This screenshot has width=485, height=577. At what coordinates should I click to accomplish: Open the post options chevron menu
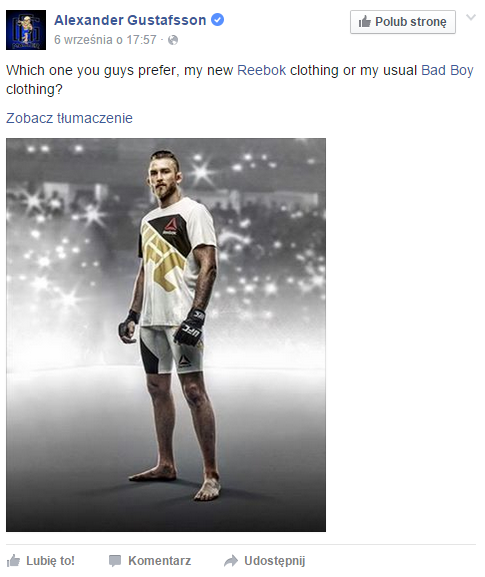coord(471,17)
